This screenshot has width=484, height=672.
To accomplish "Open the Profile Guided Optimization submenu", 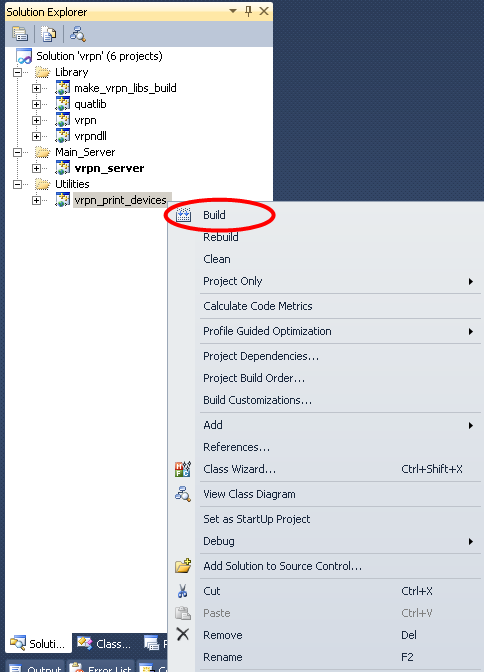I will (326, 331).
